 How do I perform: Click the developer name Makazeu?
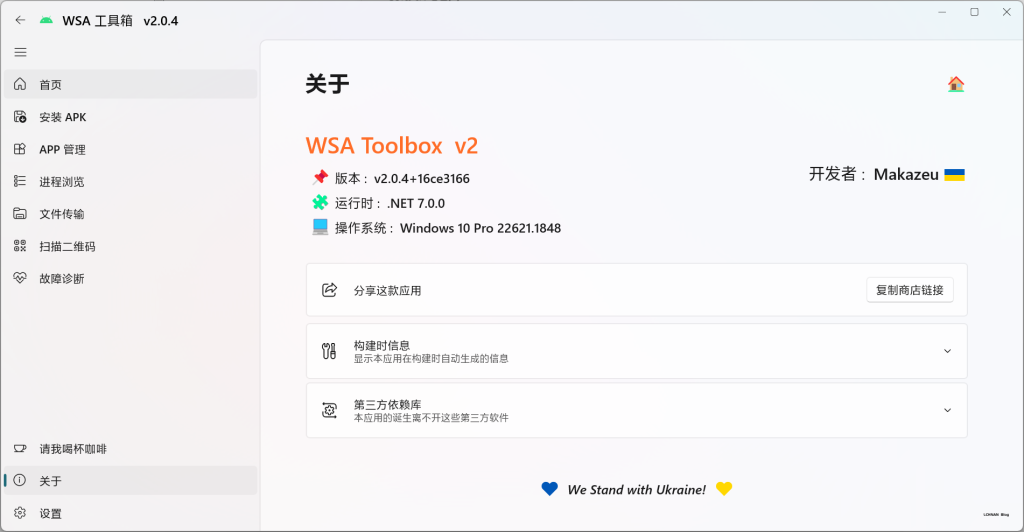click(906, 174)
